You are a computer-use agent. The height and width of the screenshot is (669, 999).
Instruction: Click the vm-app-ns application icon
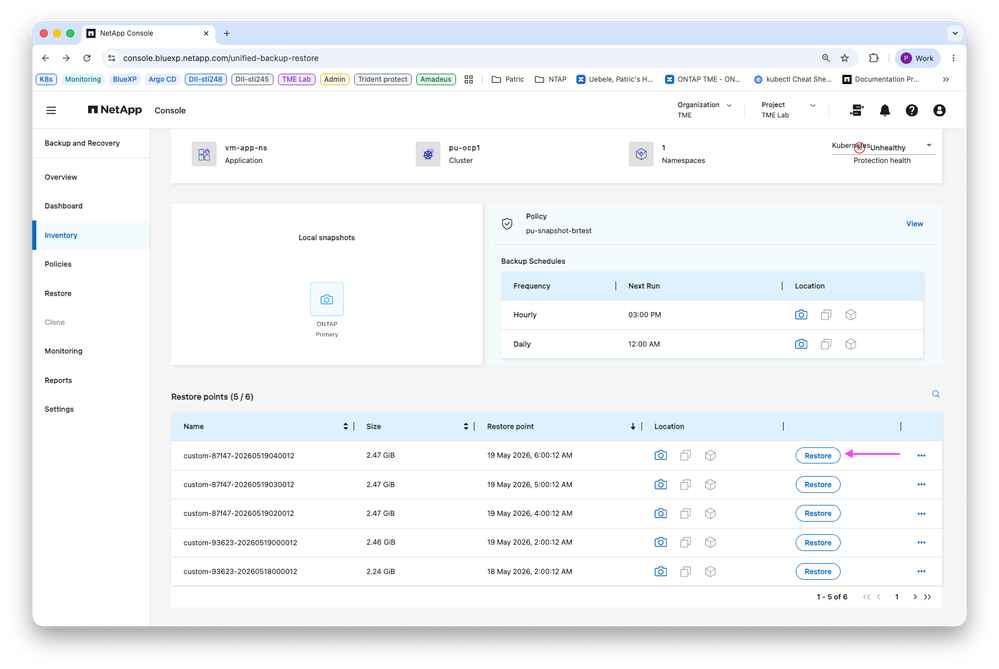(204, 154)
